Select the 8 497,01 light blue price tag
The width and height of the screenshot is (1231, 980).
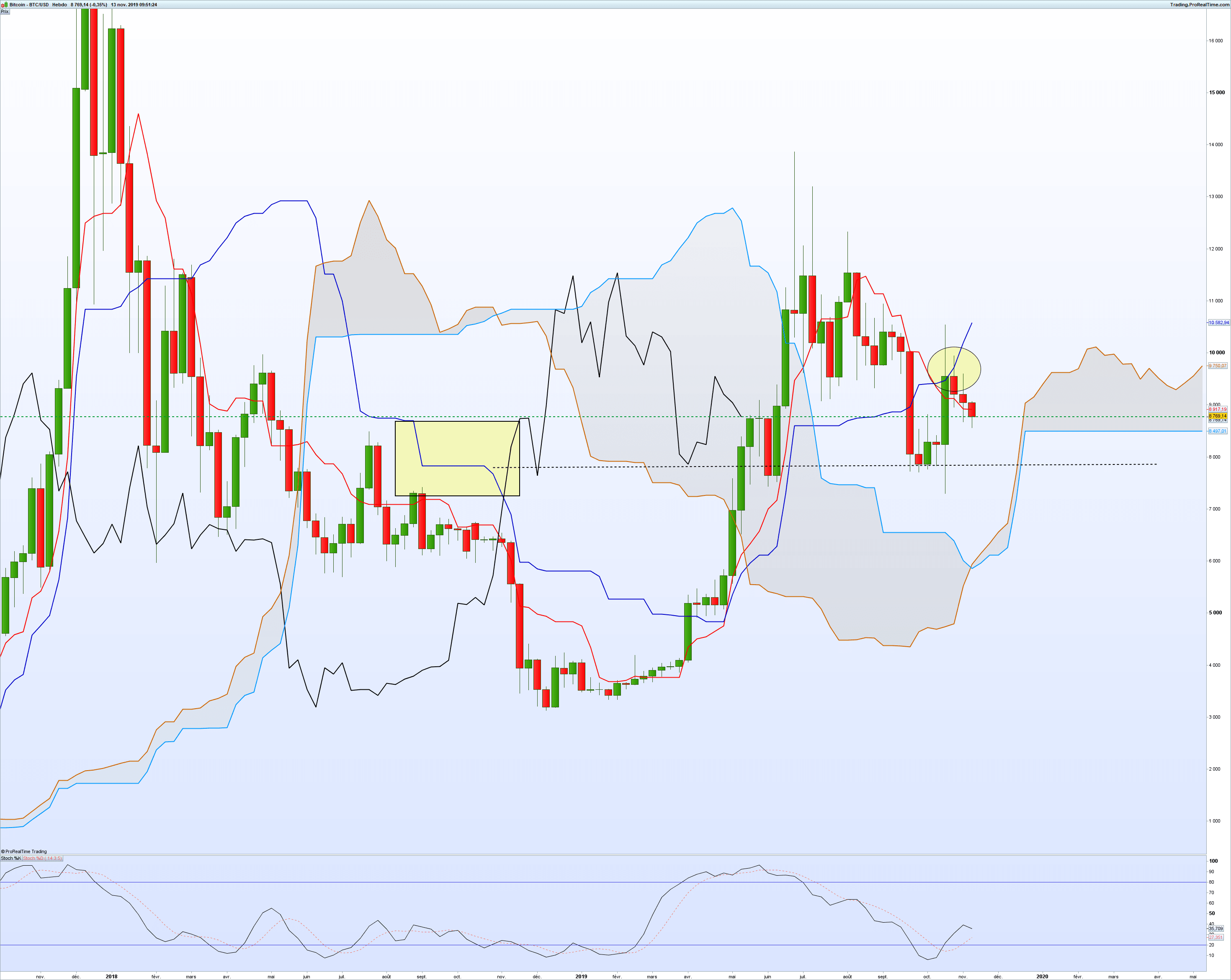(1217, 431)
